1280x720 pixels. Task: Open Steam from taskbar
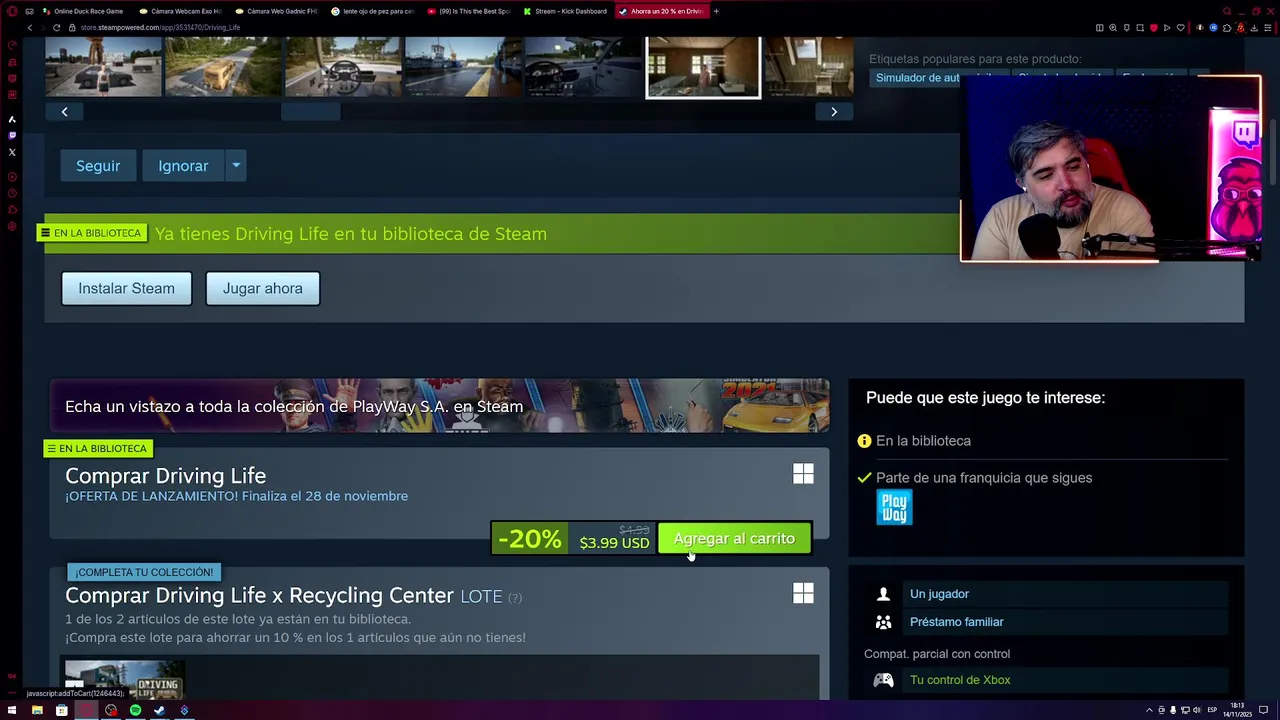point(159,710)
